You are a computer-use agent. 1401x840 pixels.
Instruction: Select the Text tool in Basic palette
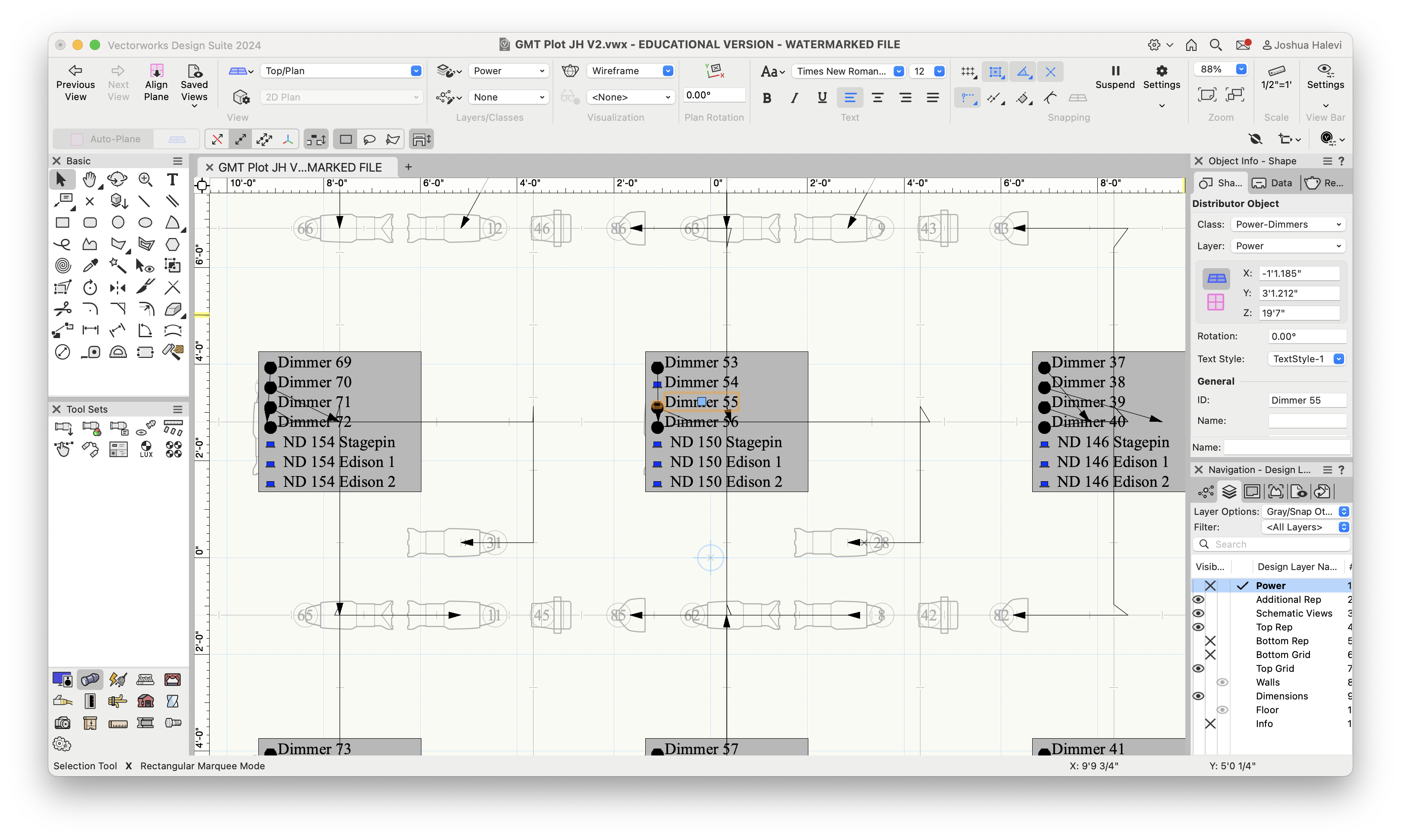coord(172,180)
